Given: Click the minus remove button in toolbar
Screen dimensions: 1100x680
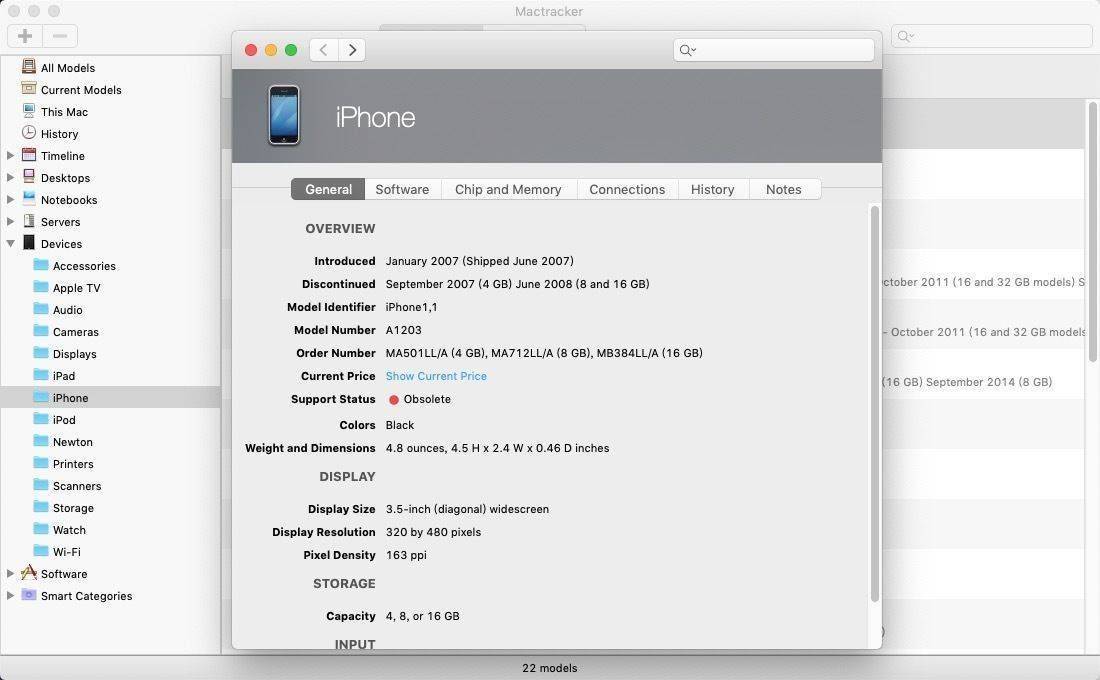Looking at the screenshot, I should coord(60,36).
